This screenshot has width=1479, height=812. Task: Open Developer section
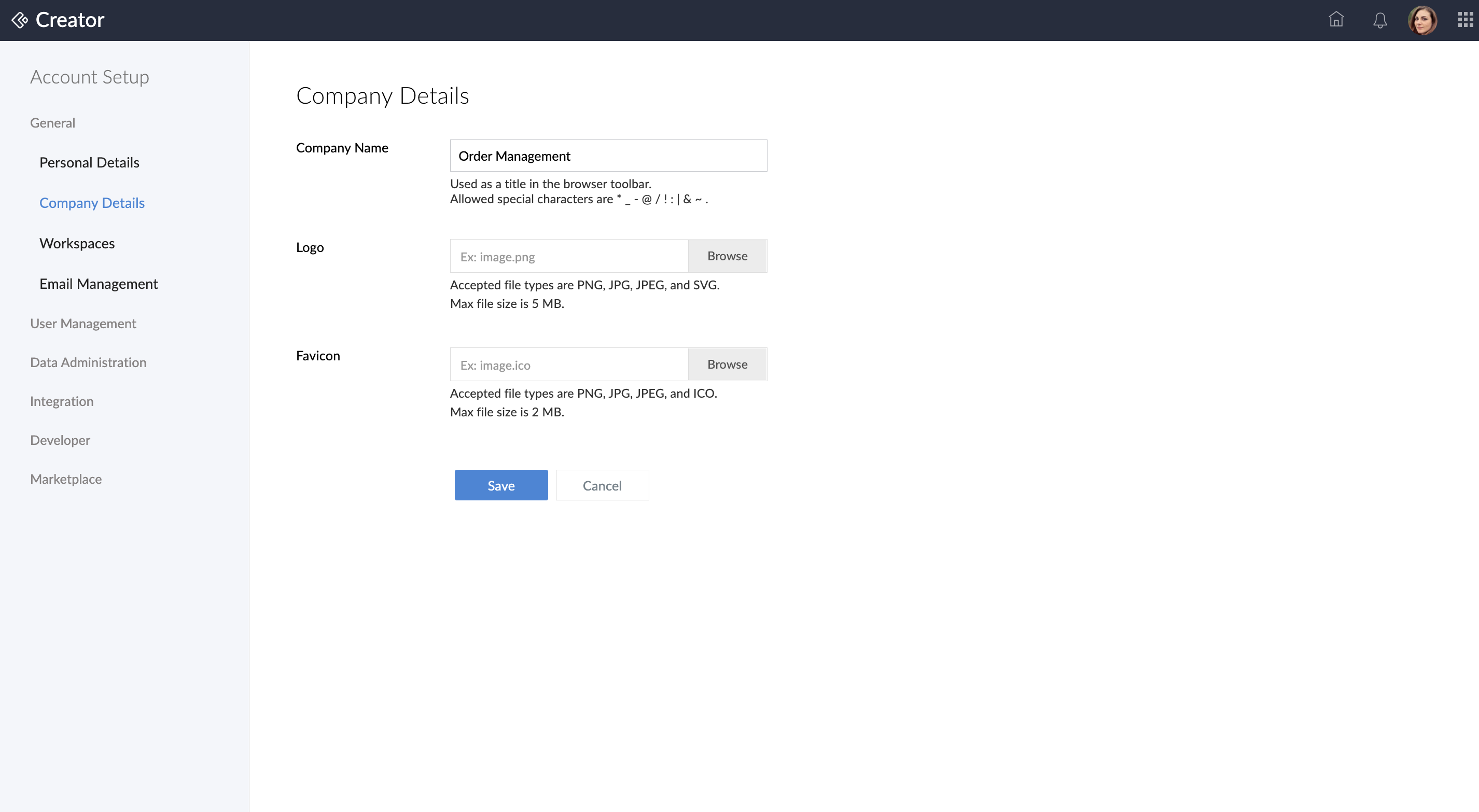tap(60, 440)
